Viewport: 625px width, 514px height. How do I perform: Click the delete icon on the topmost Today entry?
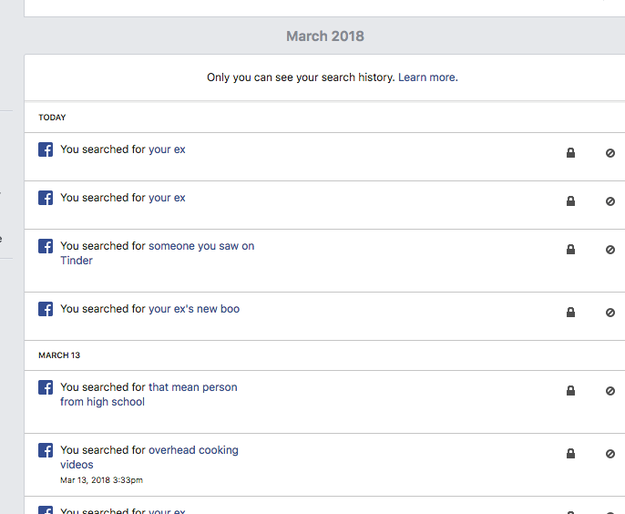point(610,153)
